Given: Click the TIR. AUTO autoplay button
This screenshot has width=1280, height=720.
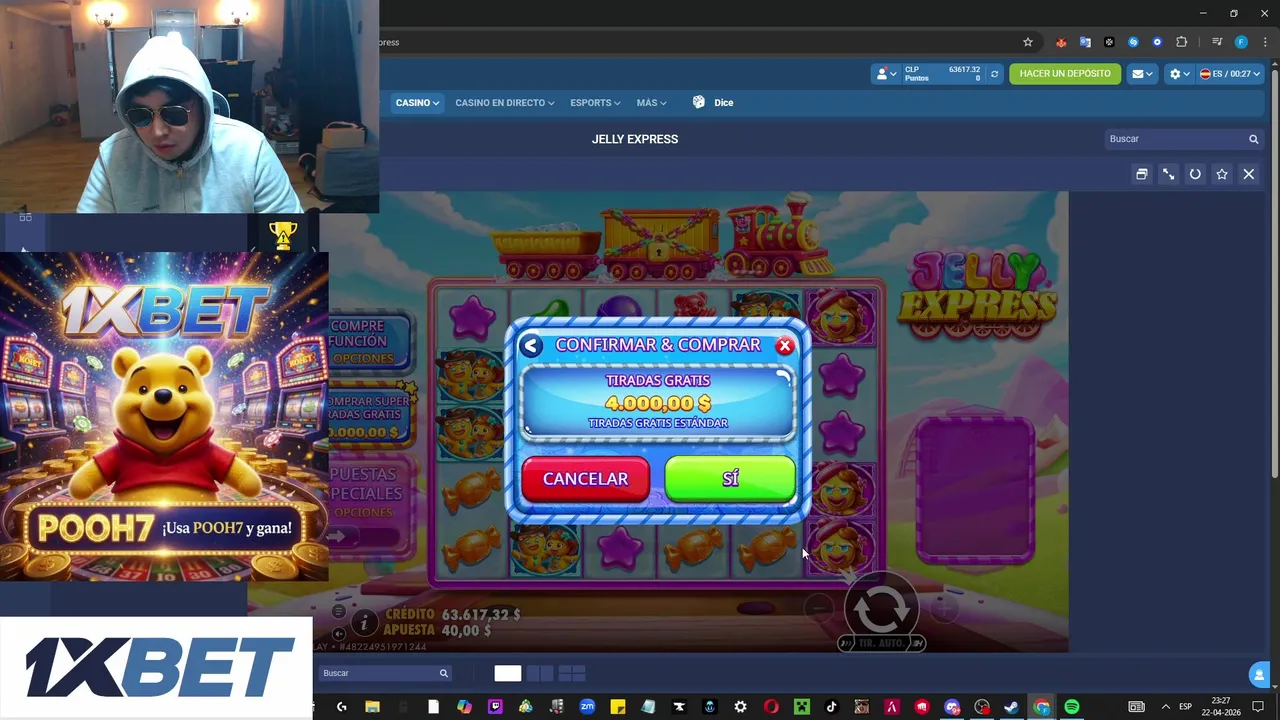Looking at the screenshot, I should (x=881, y=643).
